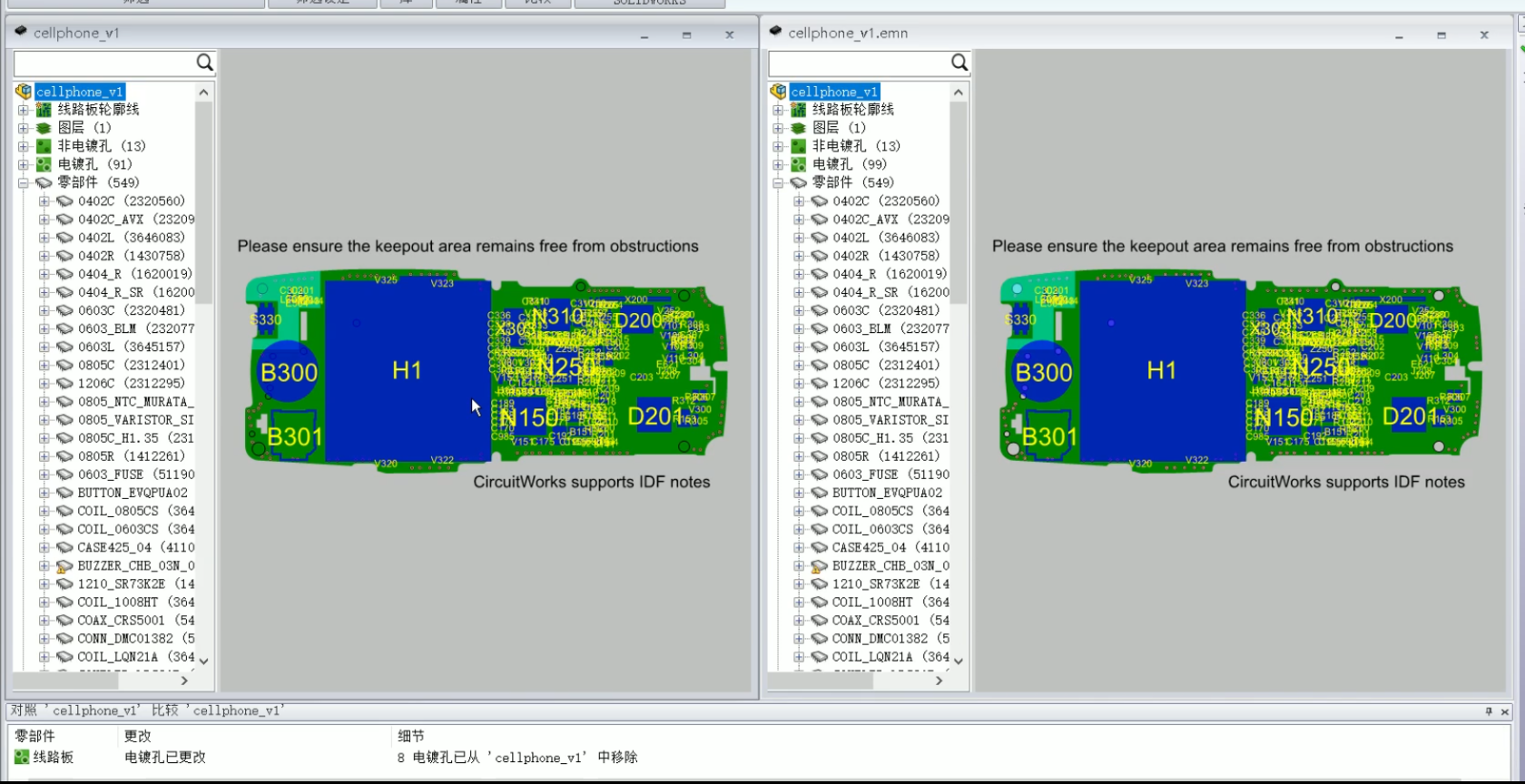Expand 0402C_AVX node in left tree

[44, 220]
